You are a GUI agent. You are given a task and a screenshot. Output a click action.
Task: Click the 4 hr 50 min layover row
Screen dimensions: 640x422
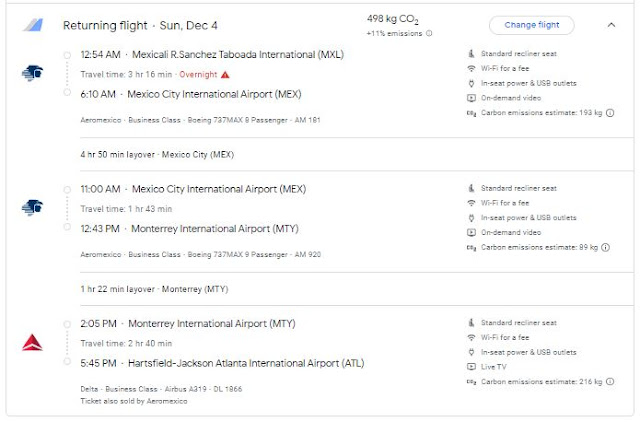157,155
